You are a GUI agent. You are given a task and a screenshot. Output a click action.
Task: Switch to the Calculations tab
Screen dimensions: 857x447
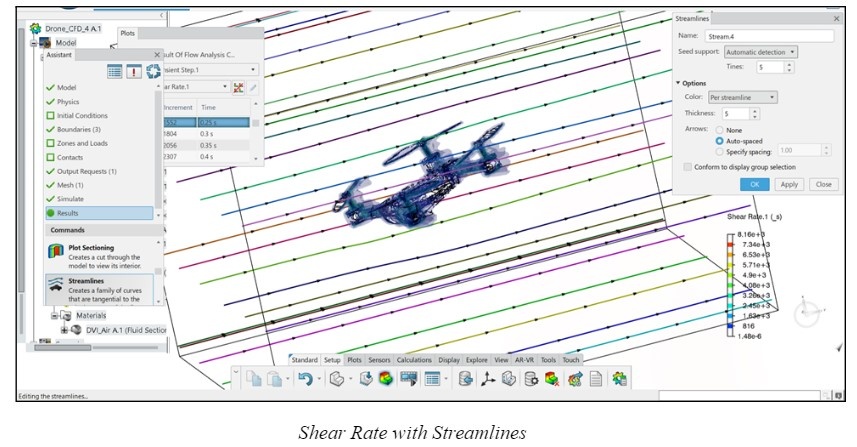click(414, 360)
